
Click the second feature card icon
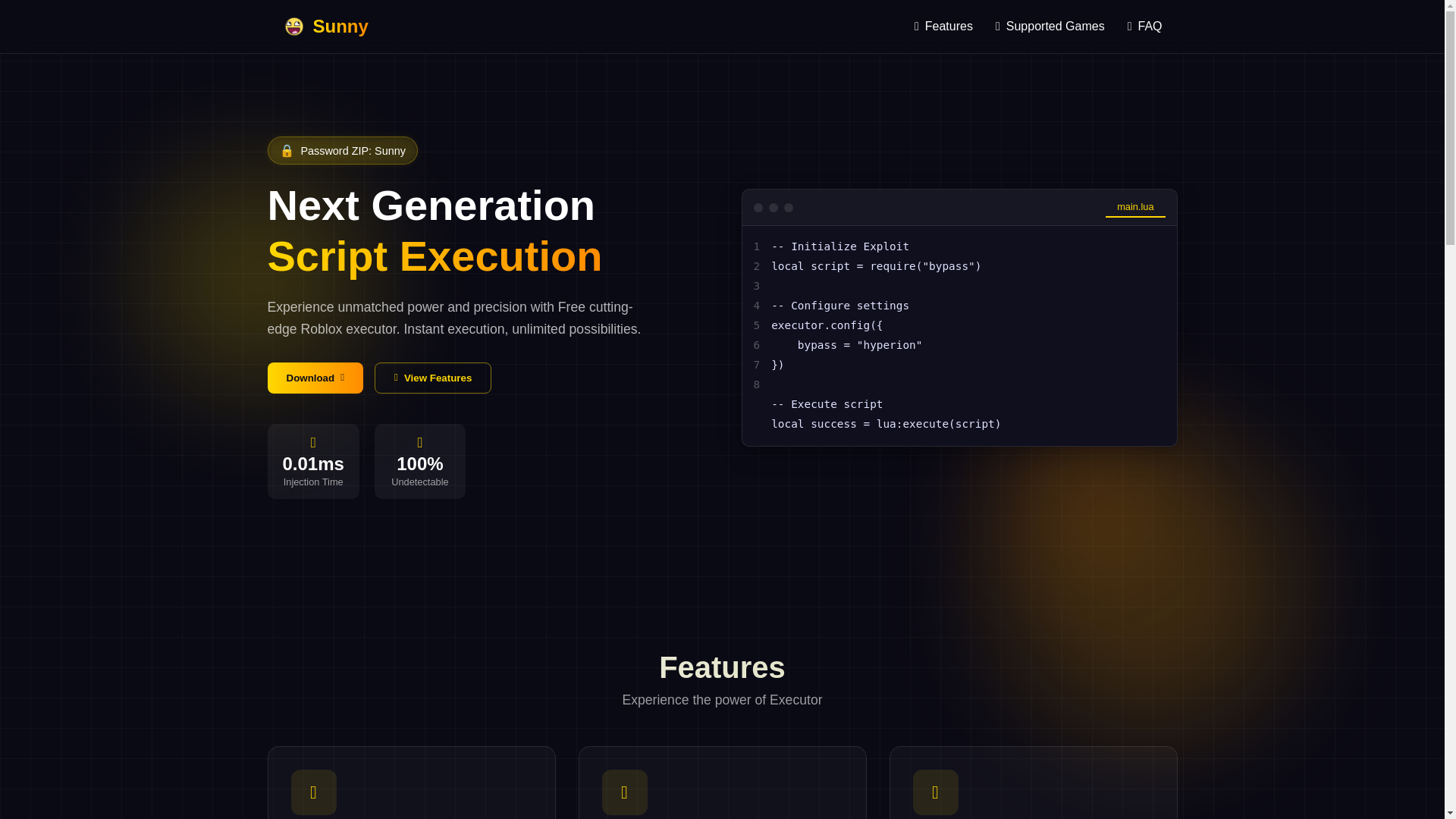click(x=624, y=792)
